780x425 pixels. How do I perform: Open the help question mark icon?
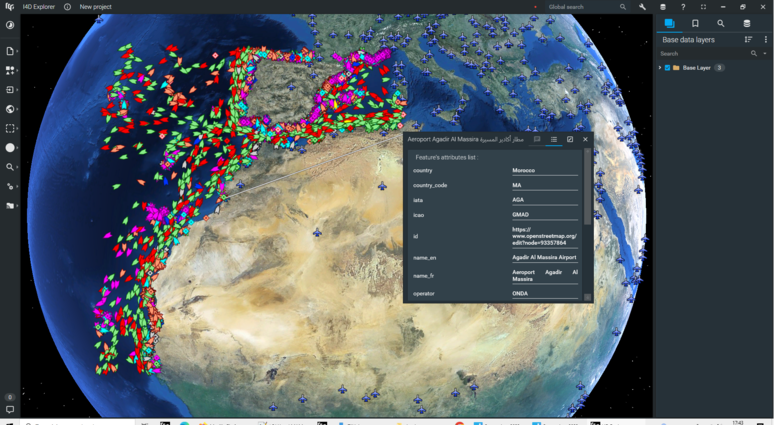683,7
